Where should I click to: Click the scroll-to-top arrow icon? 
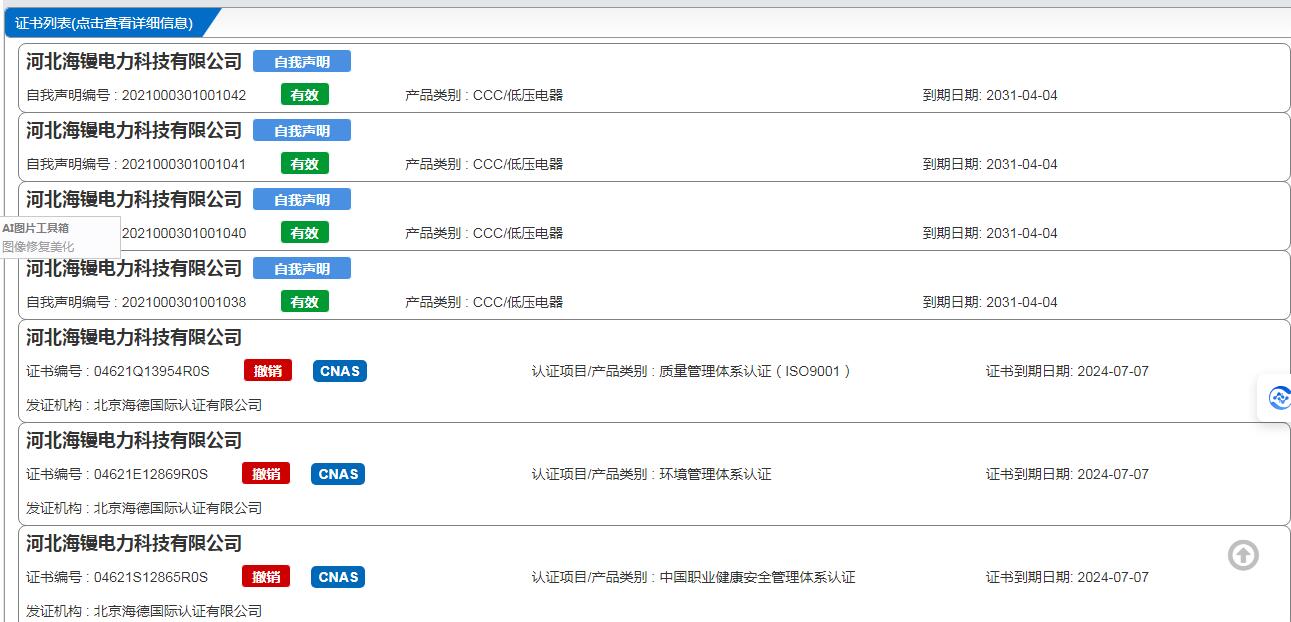pos(1243,555)
